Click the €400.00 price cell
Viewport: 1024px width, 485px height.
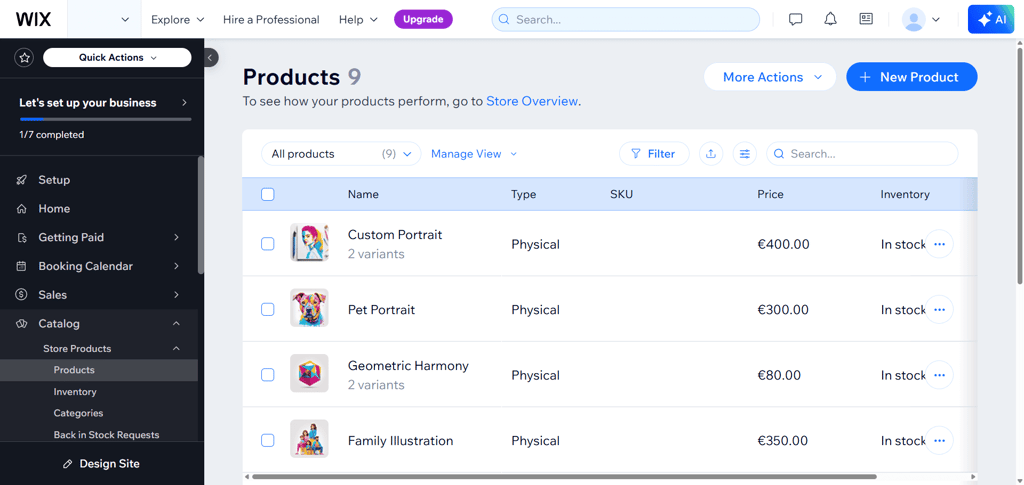click(783, 244)
